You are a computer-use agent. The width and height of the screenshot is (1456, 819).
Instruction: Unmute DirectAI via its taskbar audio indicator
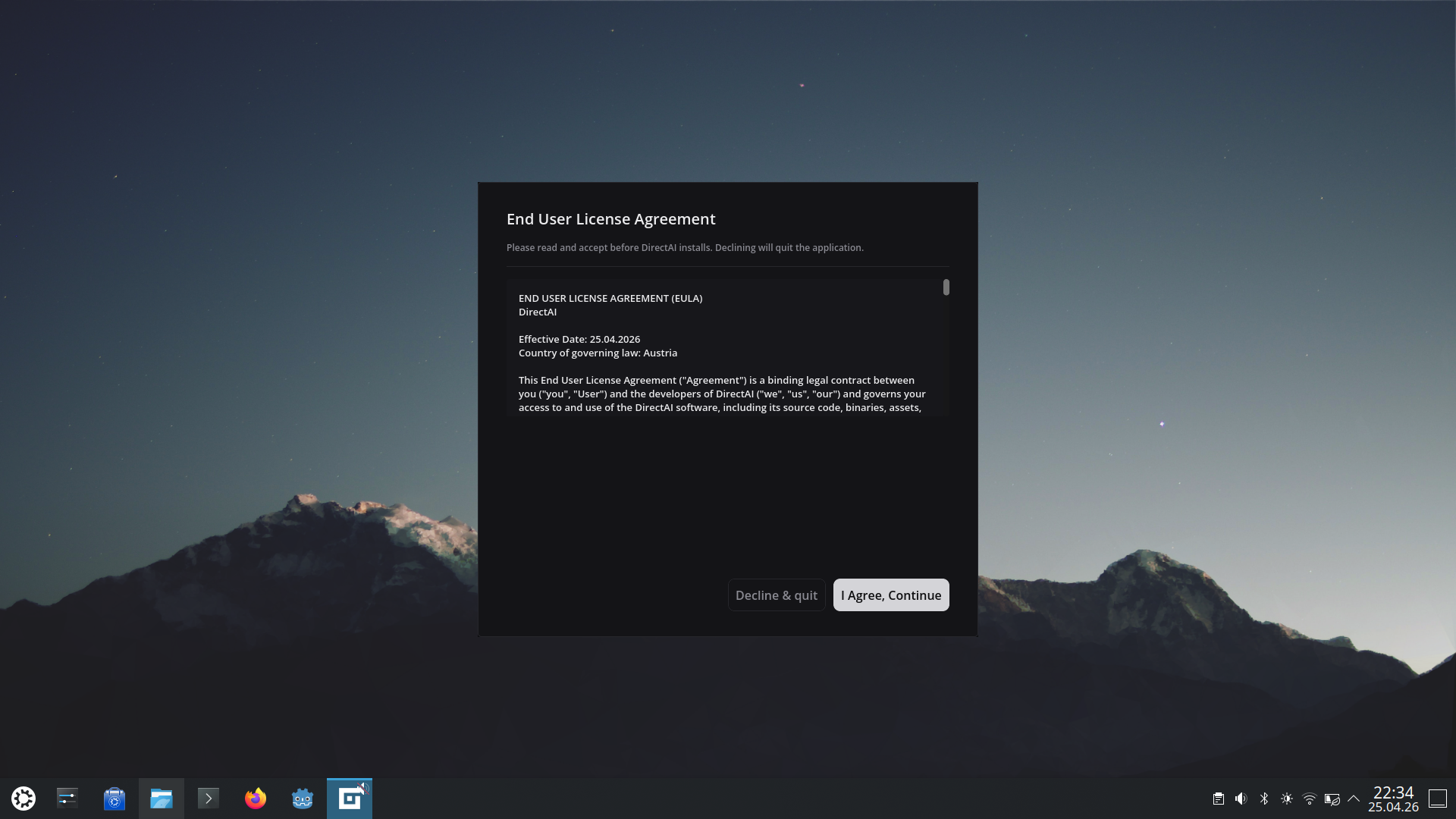[x=363, y=788]
